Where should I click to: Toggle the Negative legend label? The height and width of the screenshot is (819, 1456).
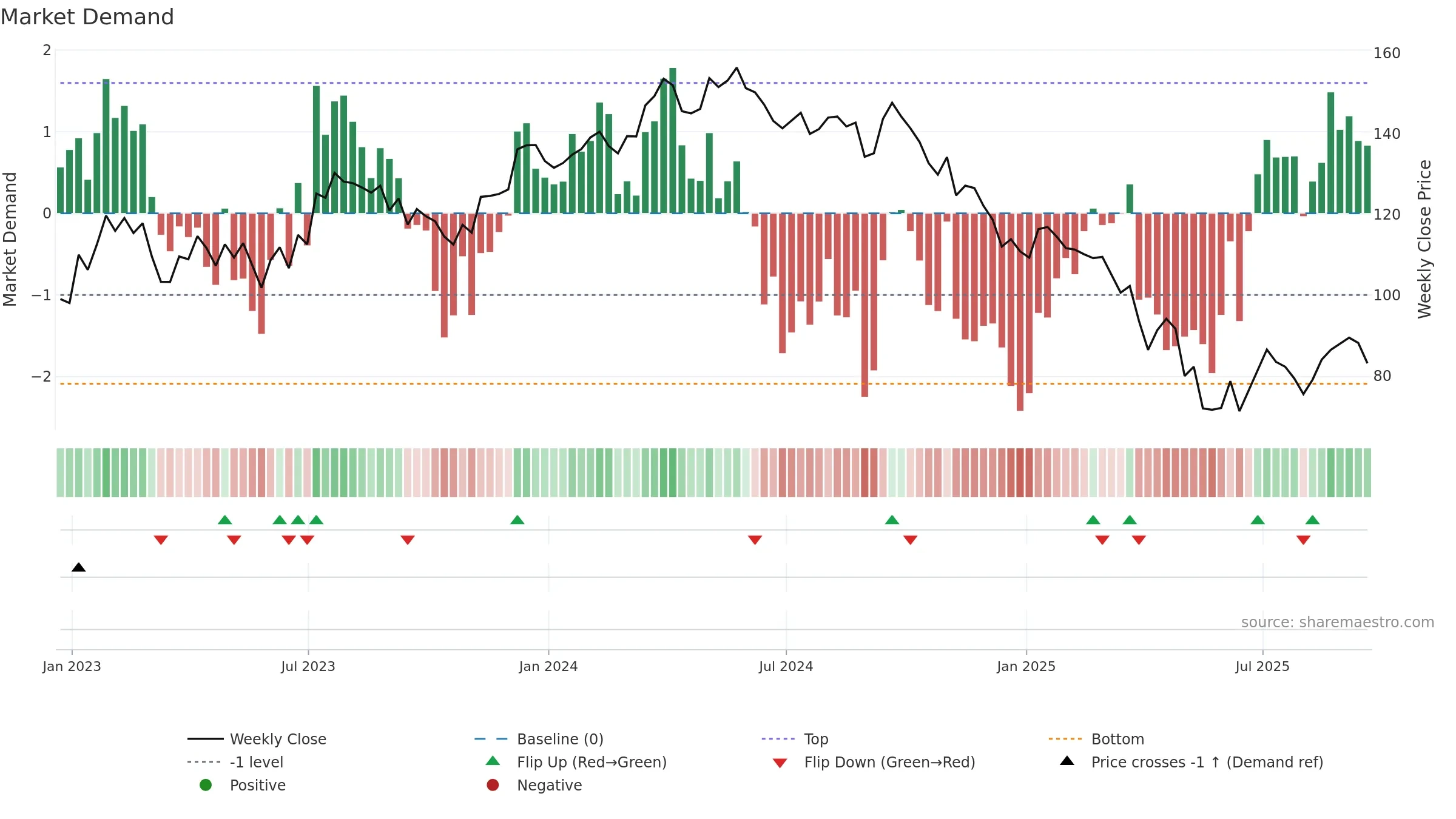549,785
